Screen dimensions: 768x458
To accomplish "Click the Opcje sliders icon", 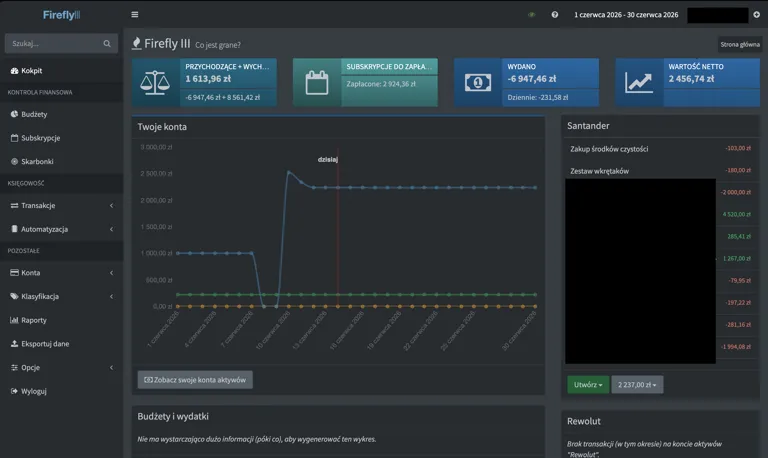I will [14, 367].
